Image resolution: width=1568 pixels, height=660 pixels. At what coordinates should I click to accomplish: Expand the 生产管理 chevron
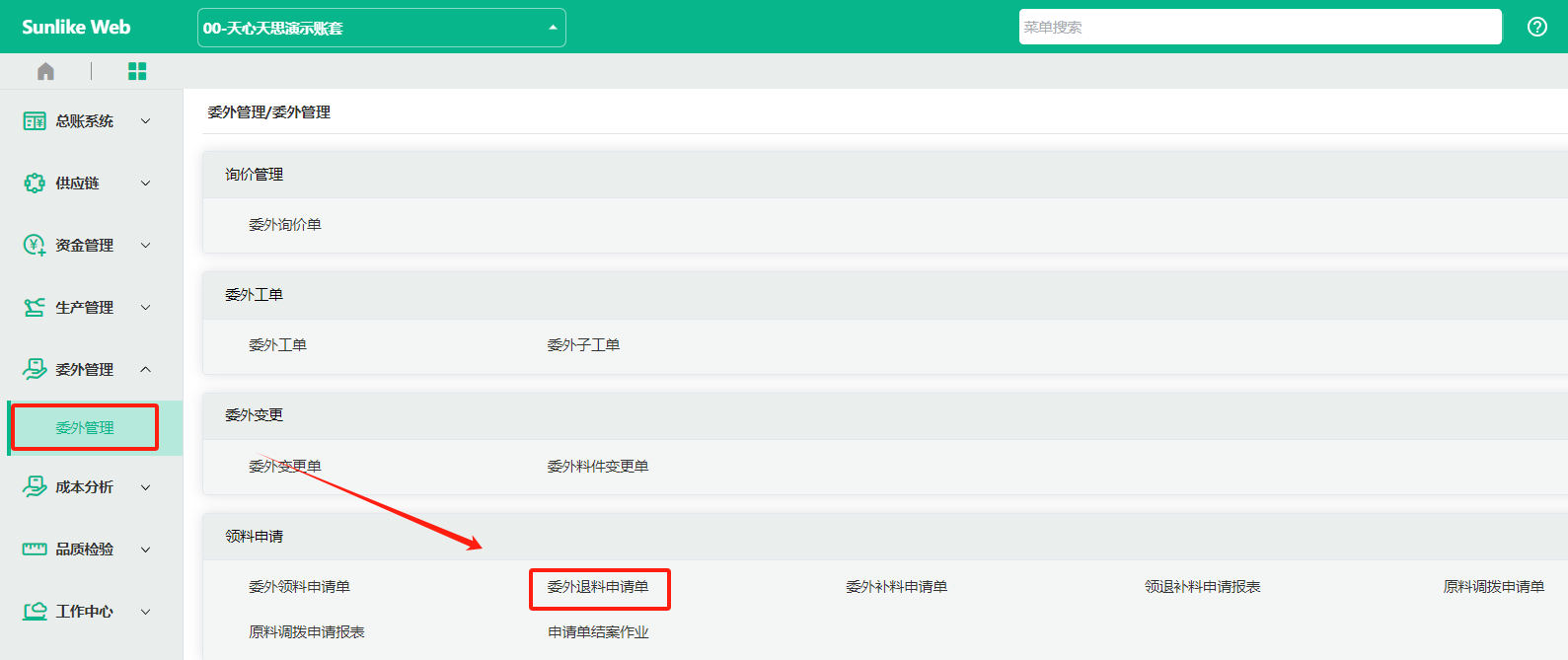pos(146,308)
